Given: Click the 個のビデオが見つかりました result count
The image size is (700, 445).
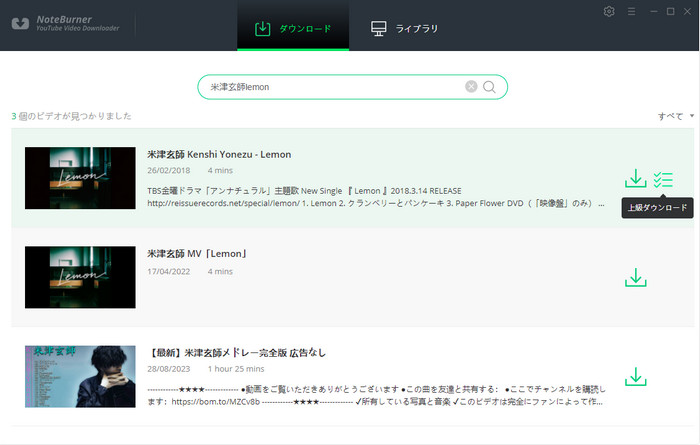Looking at the screenshot, I should pyautogui.click(x=71, y=116).
